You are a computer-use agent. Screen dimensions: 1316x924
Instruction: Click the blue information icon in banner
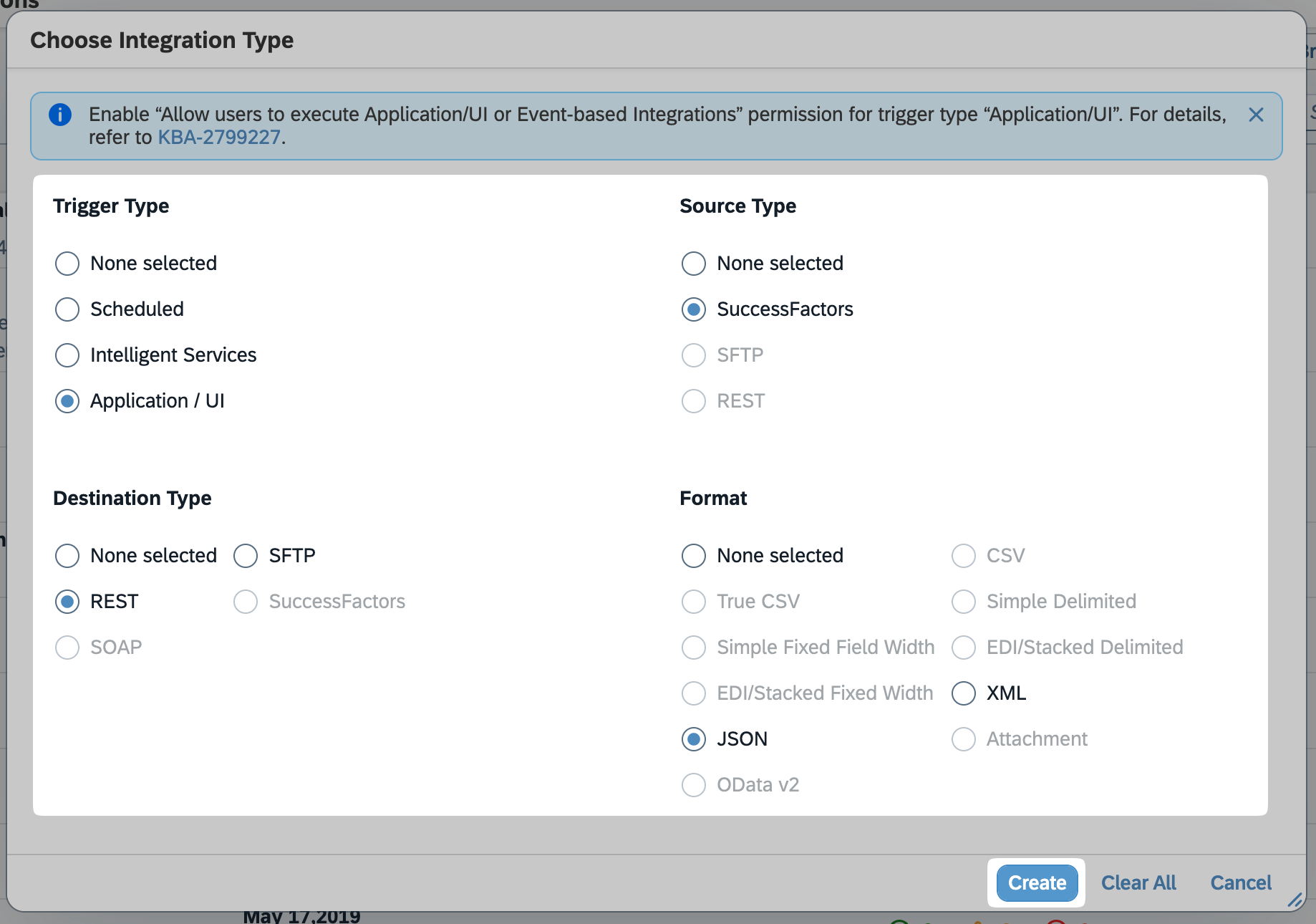click(x=60, y=115)
